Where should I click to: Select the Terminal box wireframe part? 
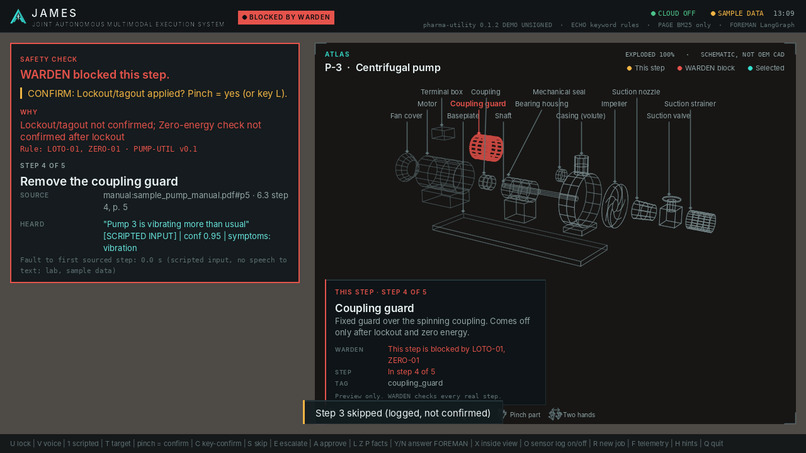pyautogui.click(x=443, y=134)
